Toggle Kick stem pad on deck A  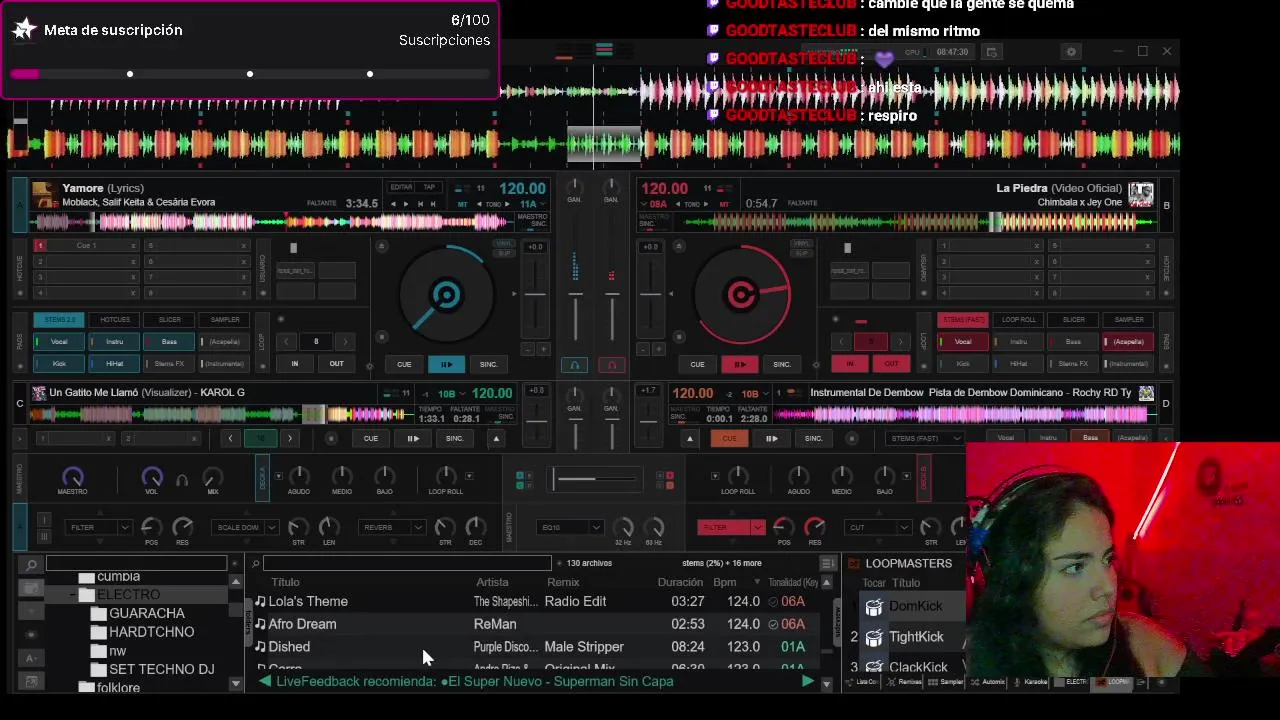pos(59,364)
